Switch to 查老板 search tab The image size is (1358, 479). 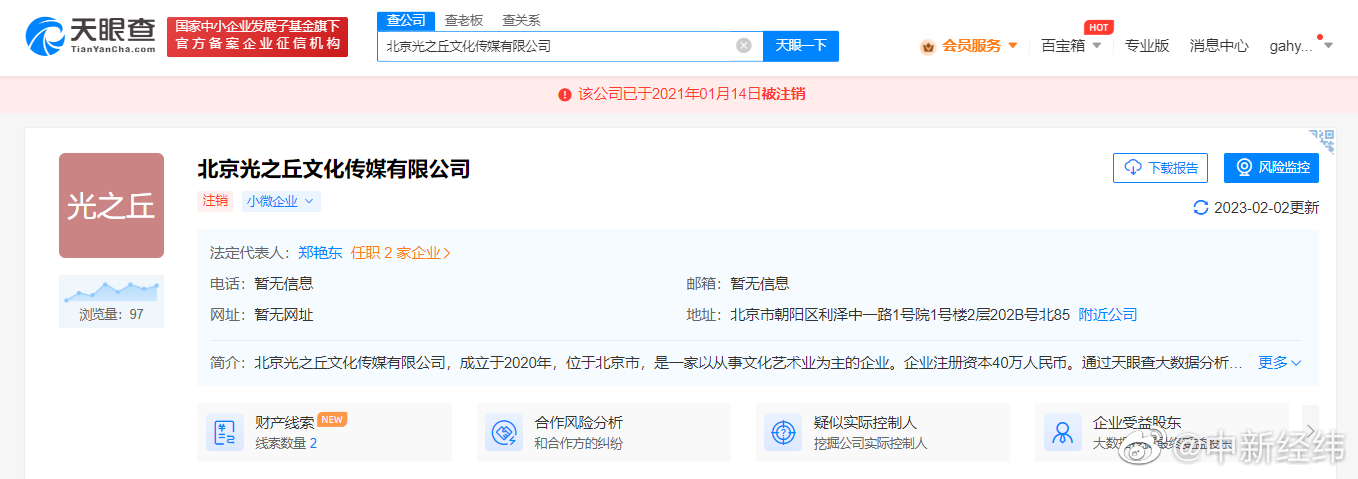click(x=464, y=20)
